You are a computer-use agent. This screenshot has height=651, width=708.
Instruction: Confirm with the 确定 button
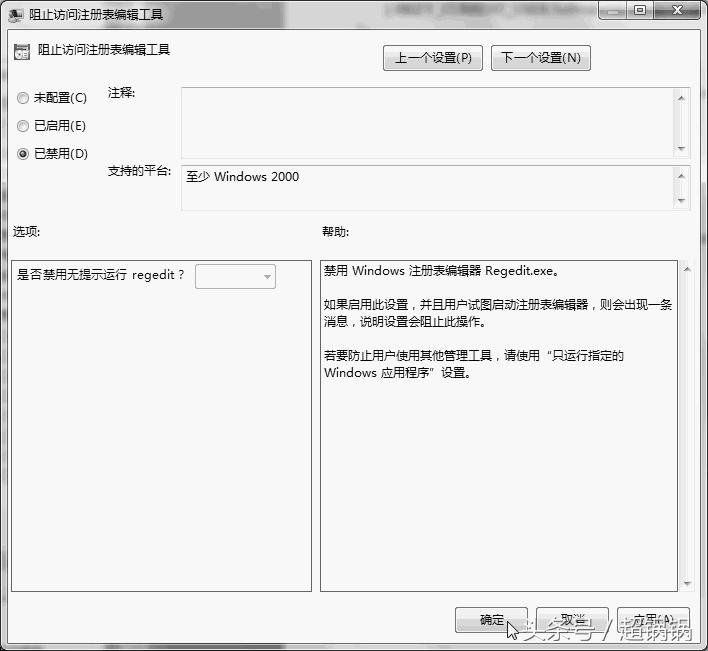pyautogui.click(x=491, y=620)
